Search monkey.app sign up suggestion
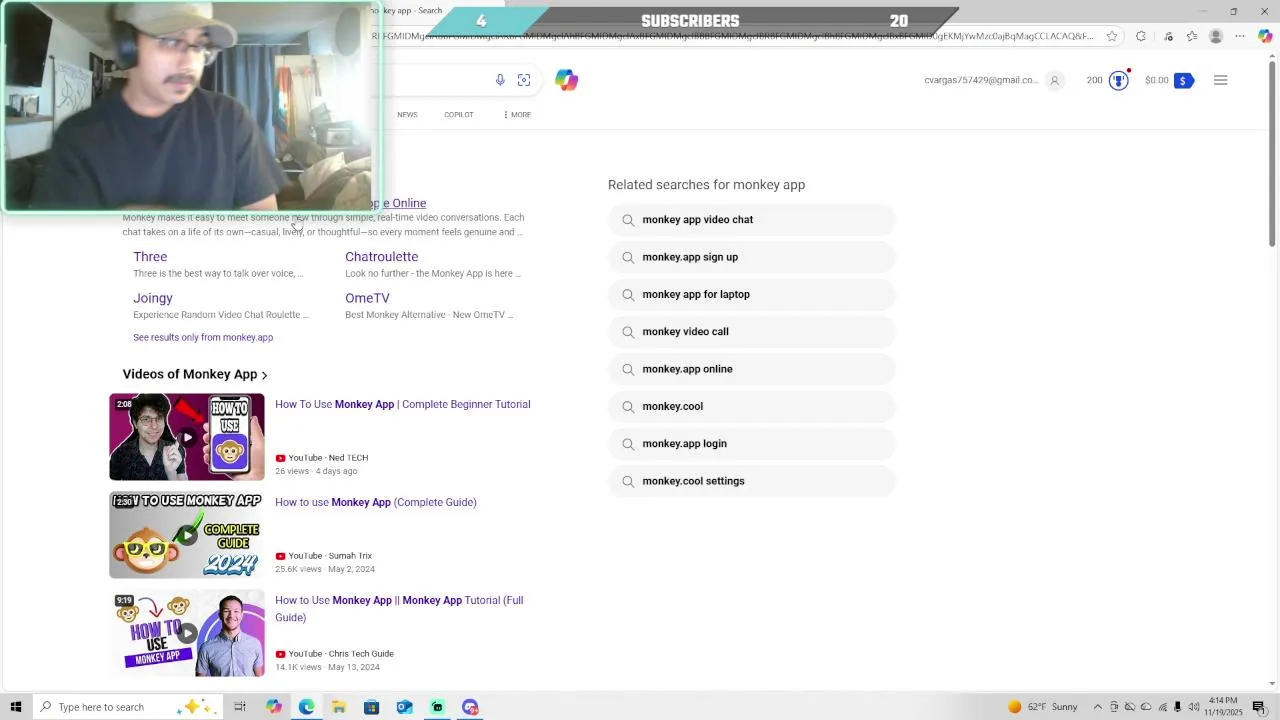Viewport: 1280px width, 720px height. coord(751,257)
